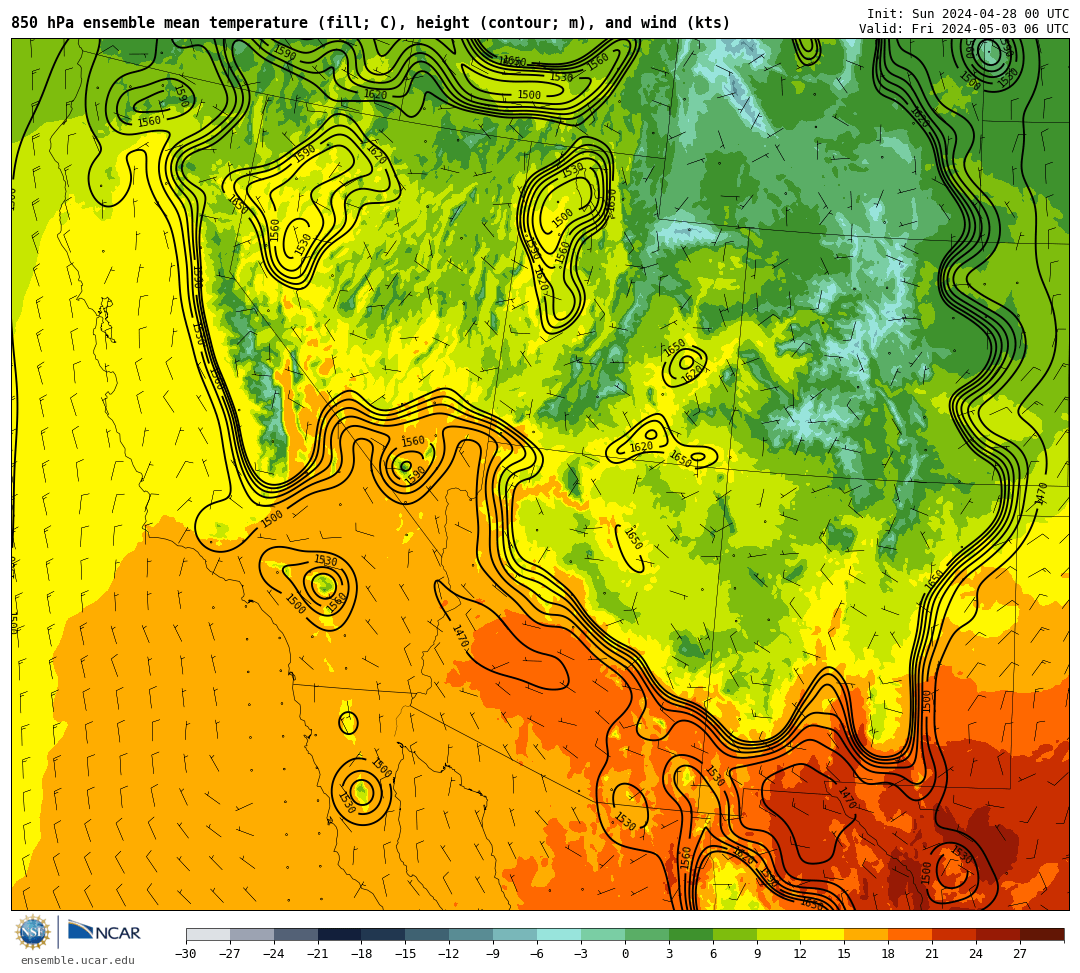Click the colorbar tick label 21
The height and width of the screenshot is (973, 1080).
point(932,954)
